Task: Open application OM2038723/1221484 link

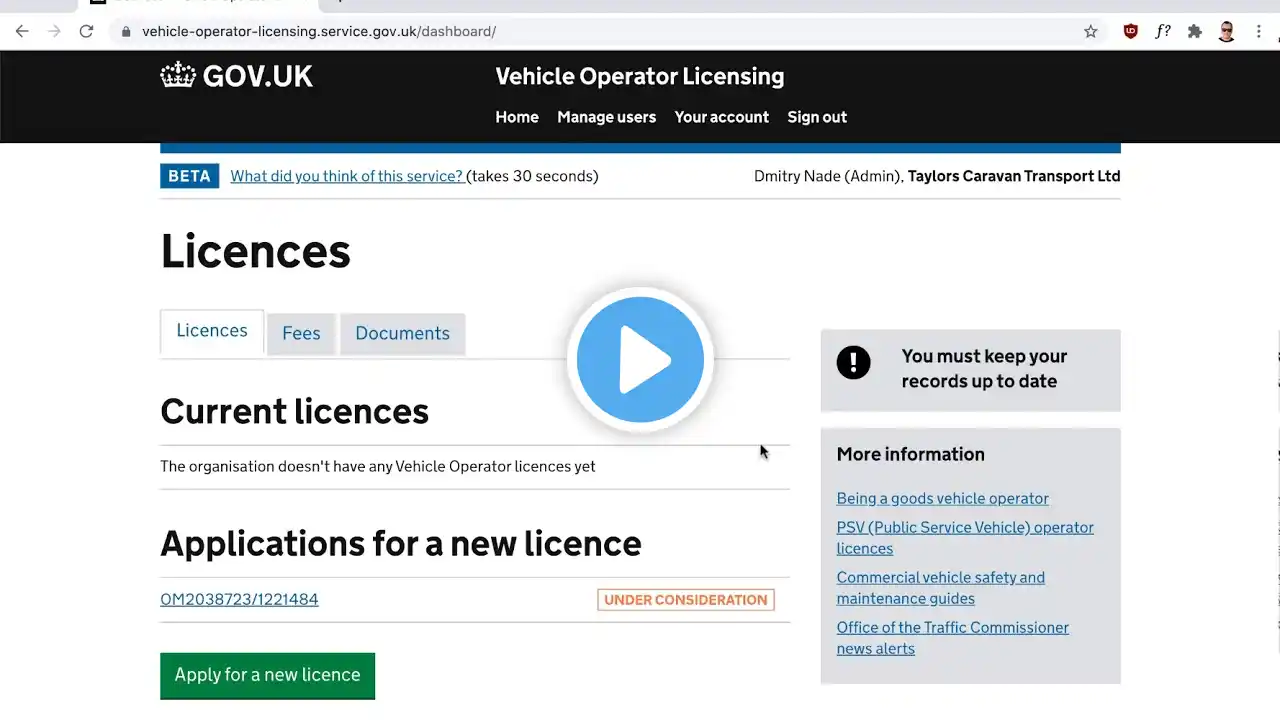Action: coord(239,600)
